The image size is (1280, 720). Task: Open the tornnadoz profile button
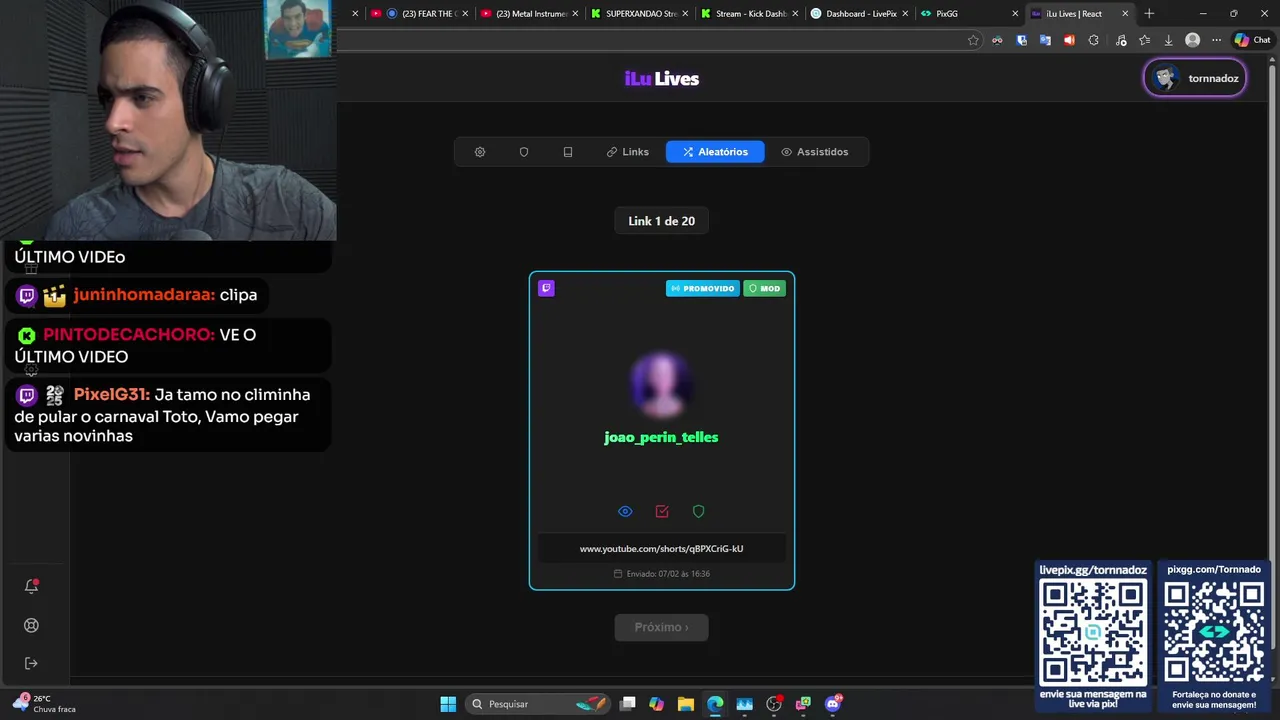[x=1195, y=78]
